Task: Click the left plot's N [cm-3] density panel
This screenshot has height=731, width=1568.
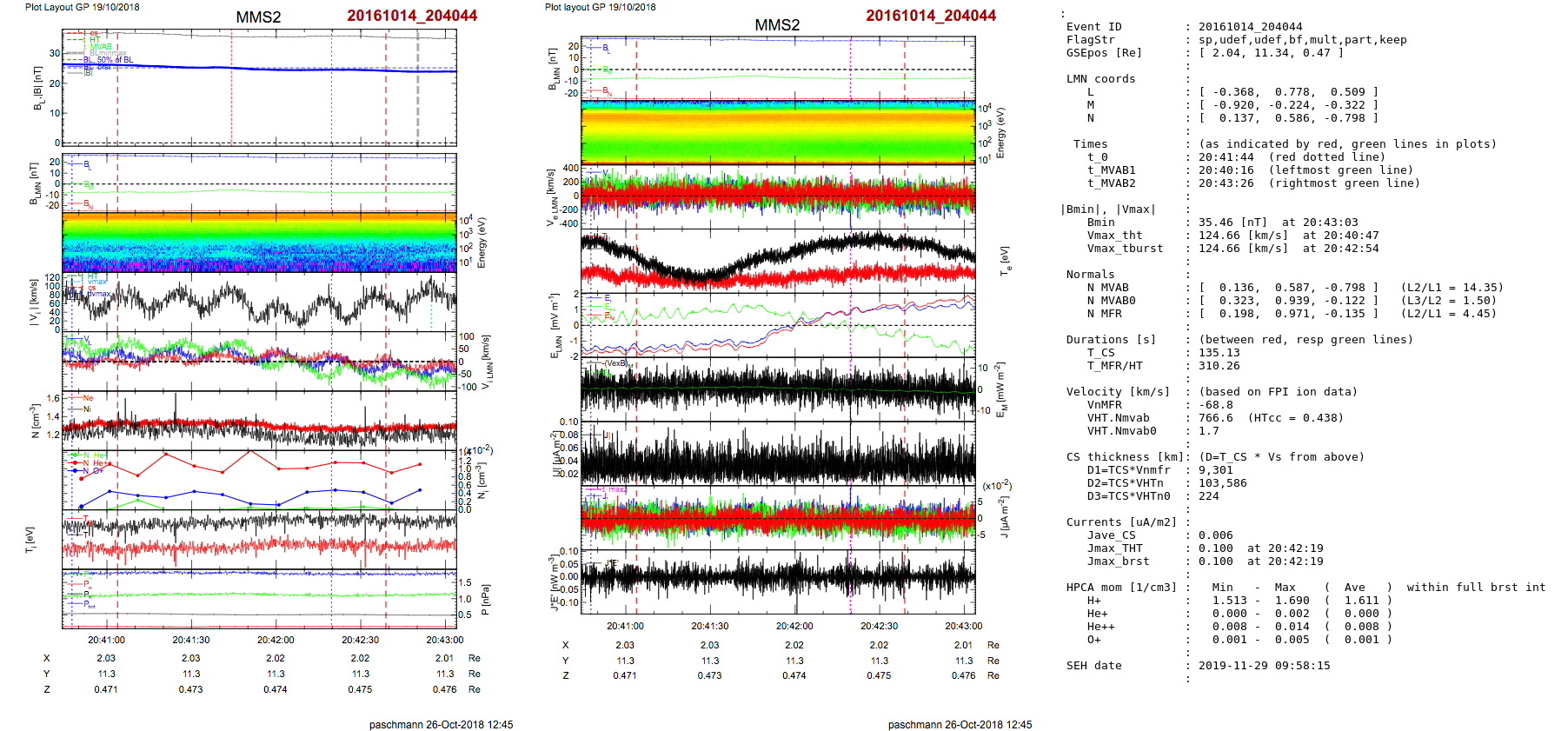Action: click(259, 420)
